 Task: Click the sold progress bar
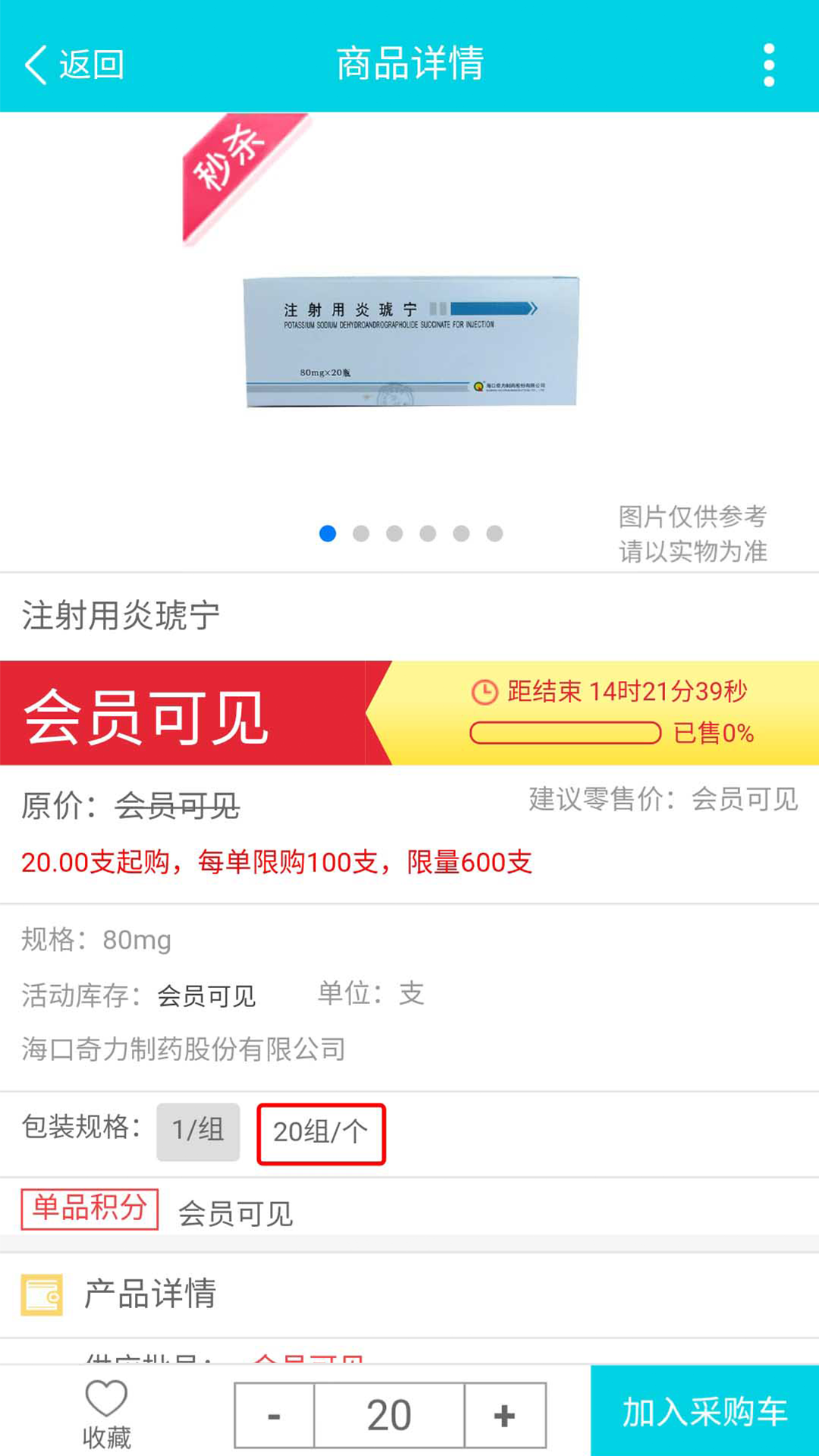(566, 733)
